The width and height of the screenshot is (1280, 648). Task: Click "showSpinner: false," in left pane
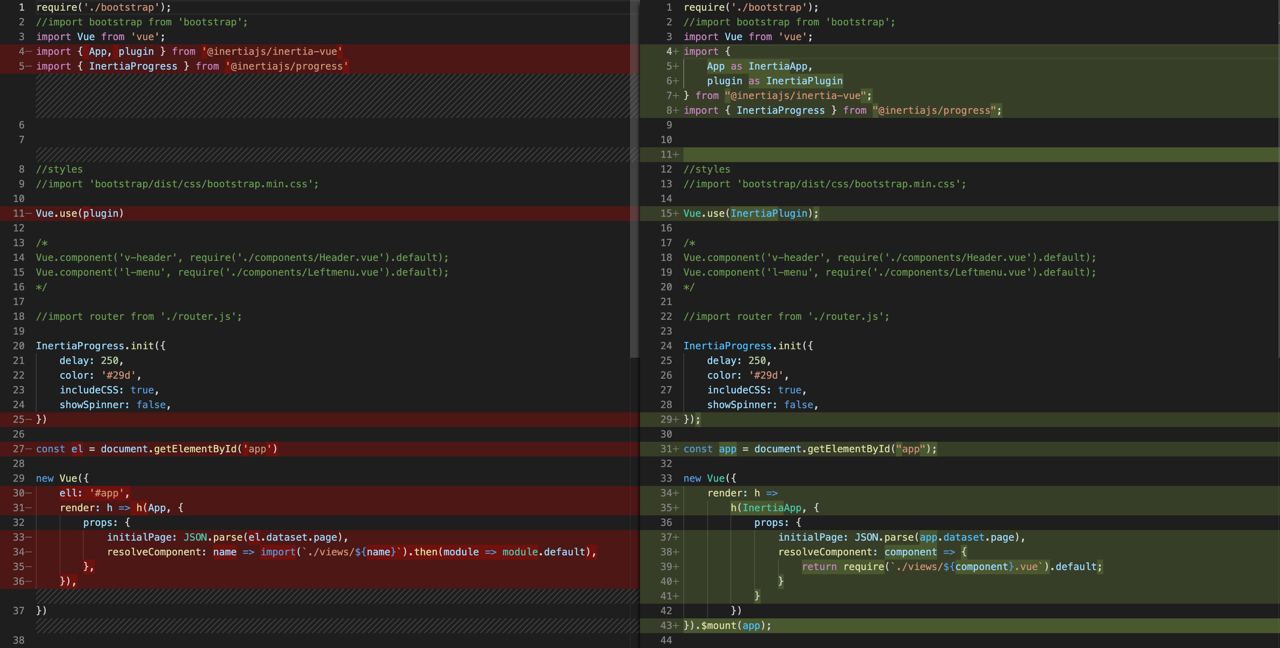point(115,405)
